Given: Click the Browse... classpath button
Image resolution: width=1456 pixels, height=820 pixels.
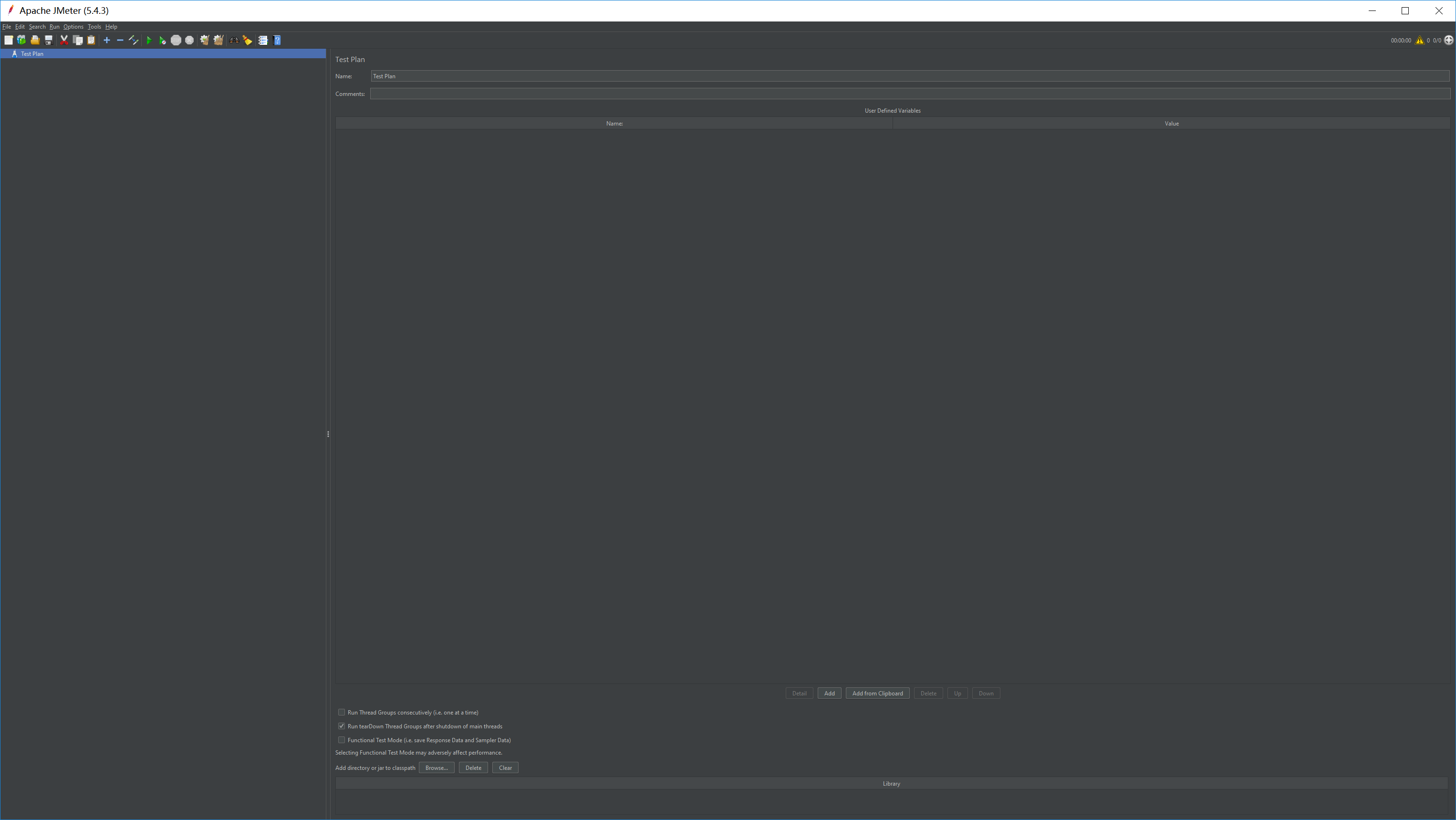Looking at the screenshot, I should [437, 767].
